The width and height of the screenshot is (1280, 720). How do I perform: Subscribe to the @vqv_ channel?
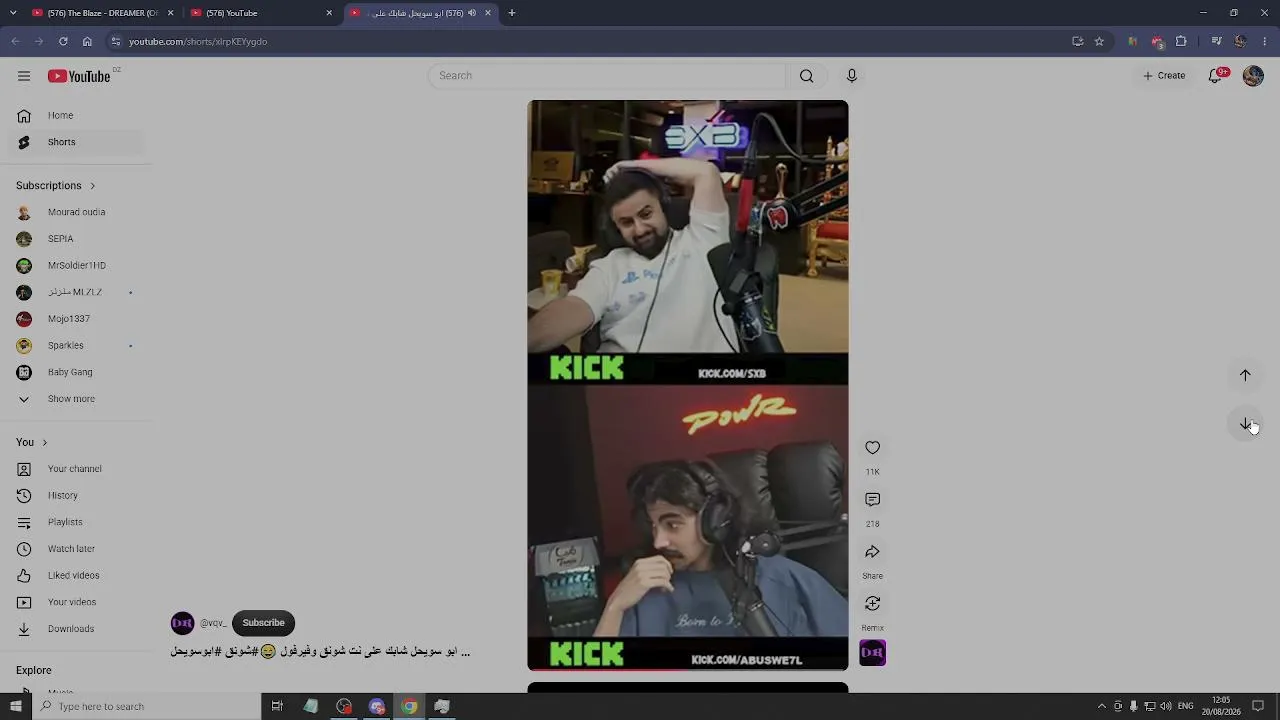coord(263,623)
